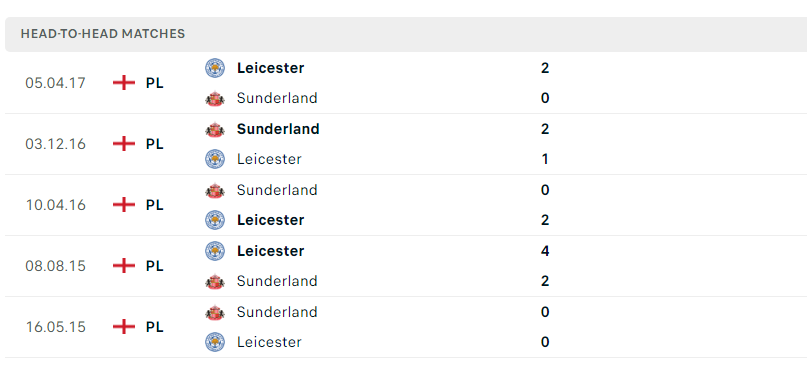Click Leicester crest in 16.05.15 match

click(x=215, y=342)
